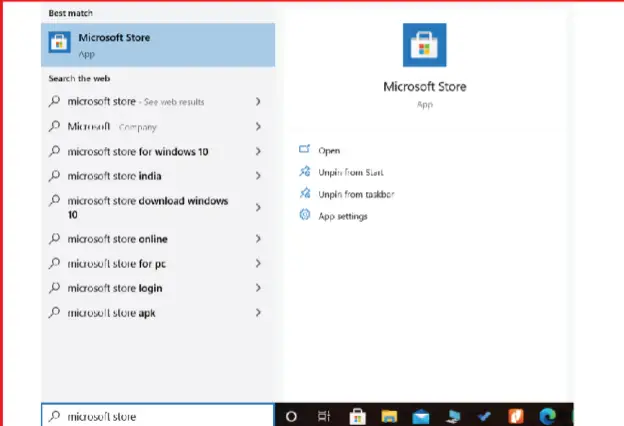The image size is (624, 426).
Task: Launch Microsoft Store from the taskbar
Action: pos(357,416)
